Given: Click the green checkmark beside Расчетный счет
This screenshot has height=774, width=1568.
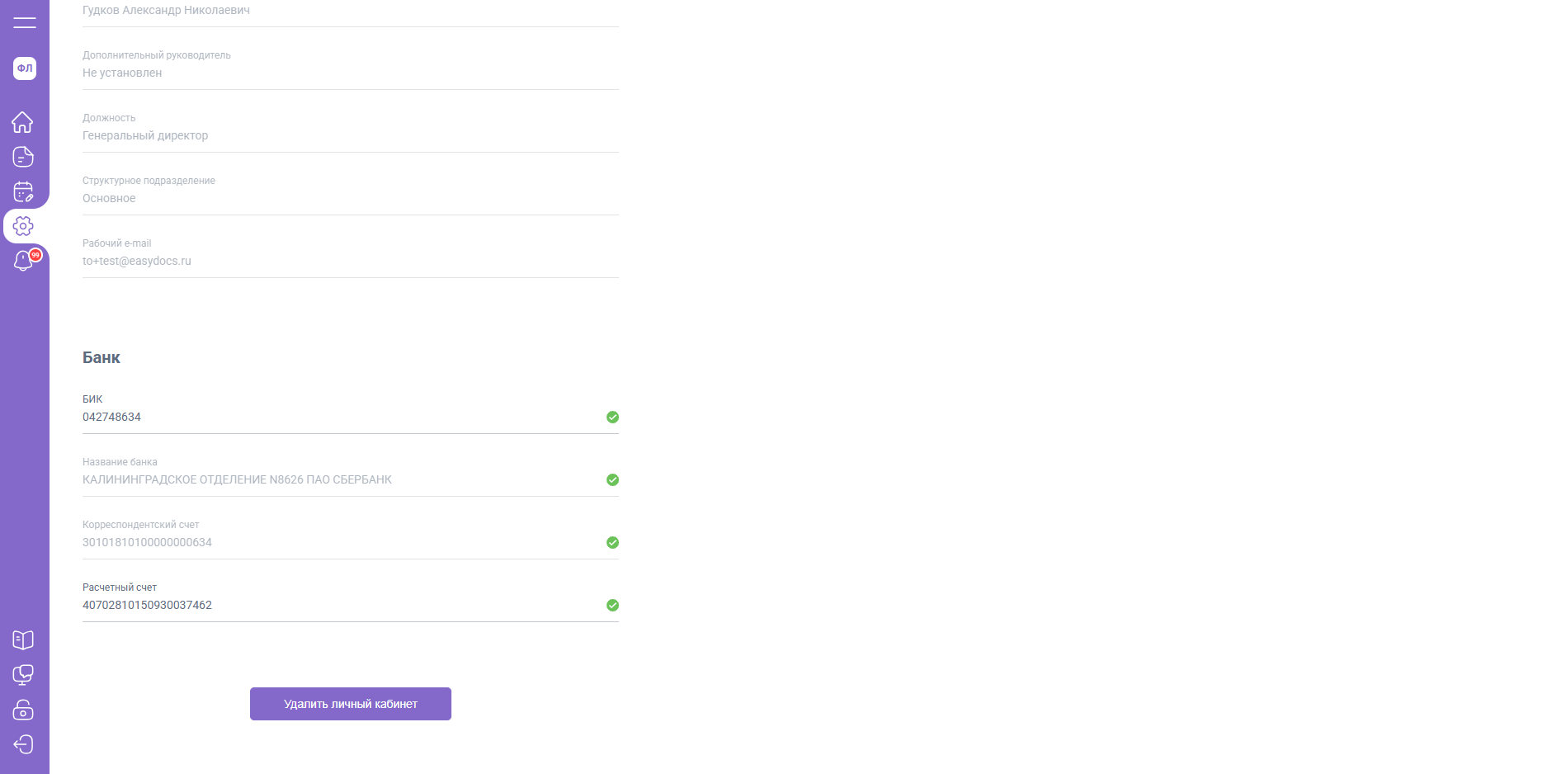Looking at the screenshot, I should [612, 605].
